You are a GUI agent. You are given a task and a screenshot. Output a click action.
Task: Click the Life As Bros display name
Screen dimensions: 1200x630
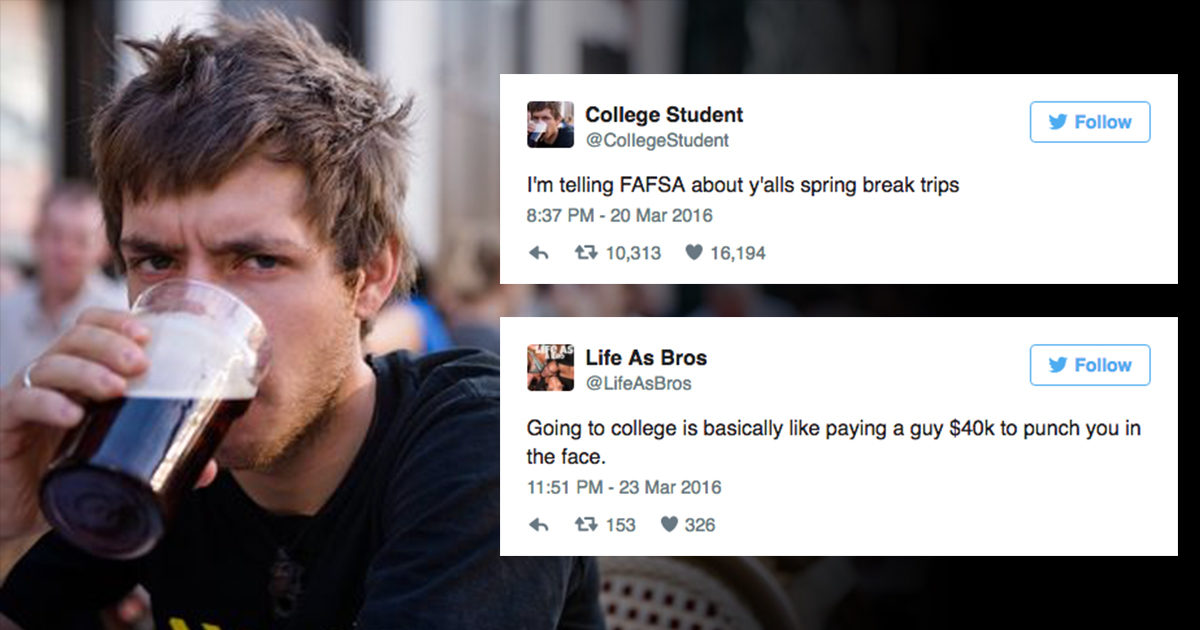646,358
